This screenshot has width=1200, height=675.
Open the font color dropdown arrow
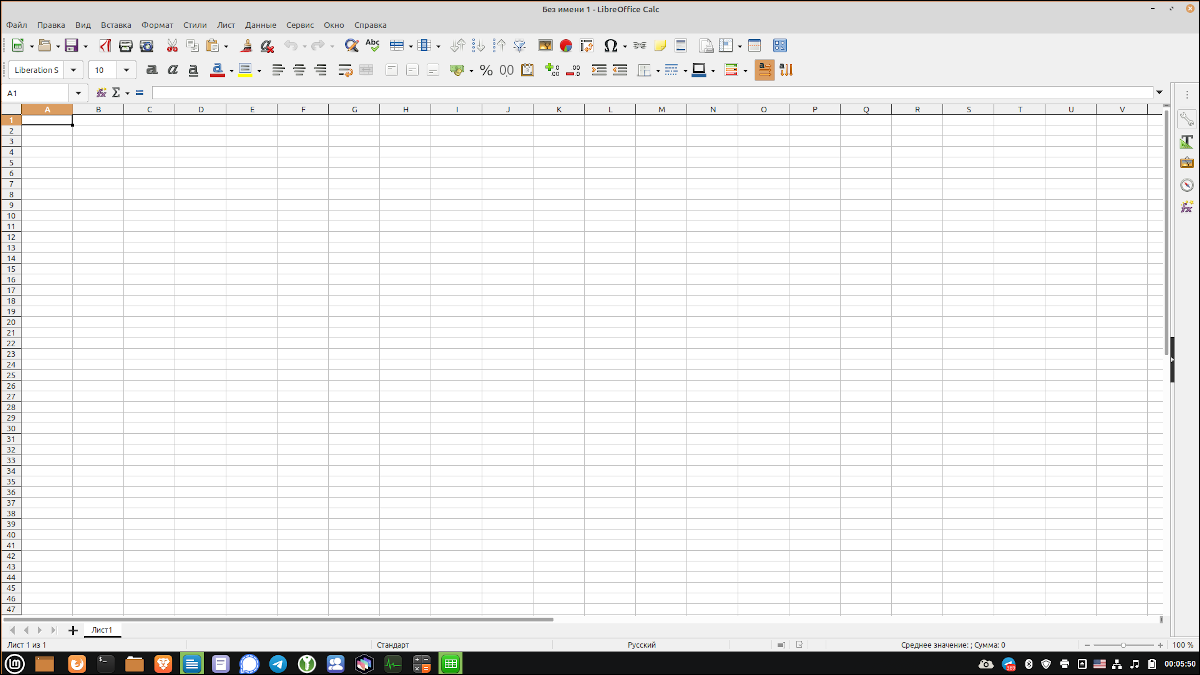(231, 70)
